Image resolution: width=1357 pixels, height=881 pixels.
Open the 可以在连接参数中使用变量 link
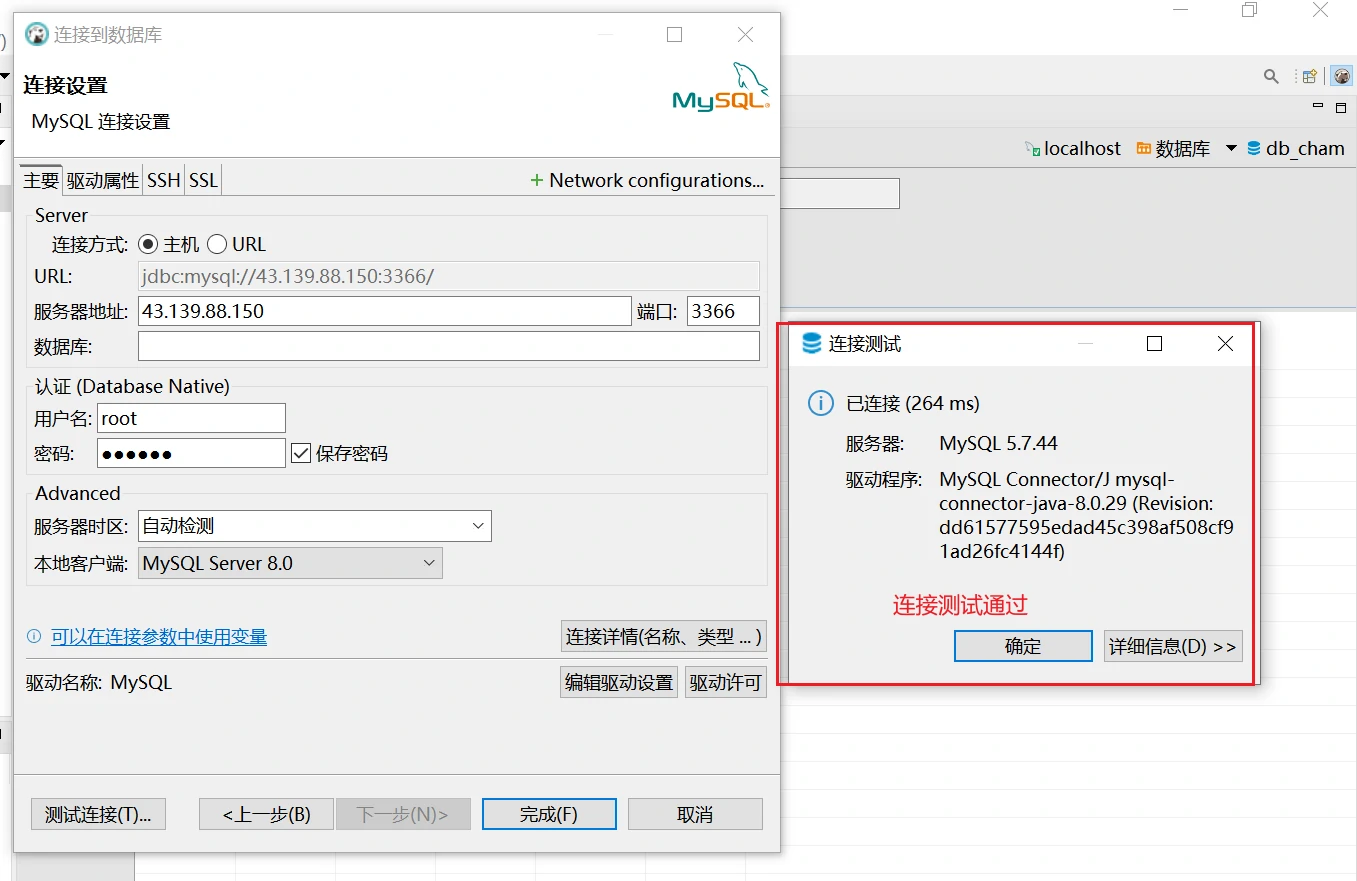(x=159, y=636)
